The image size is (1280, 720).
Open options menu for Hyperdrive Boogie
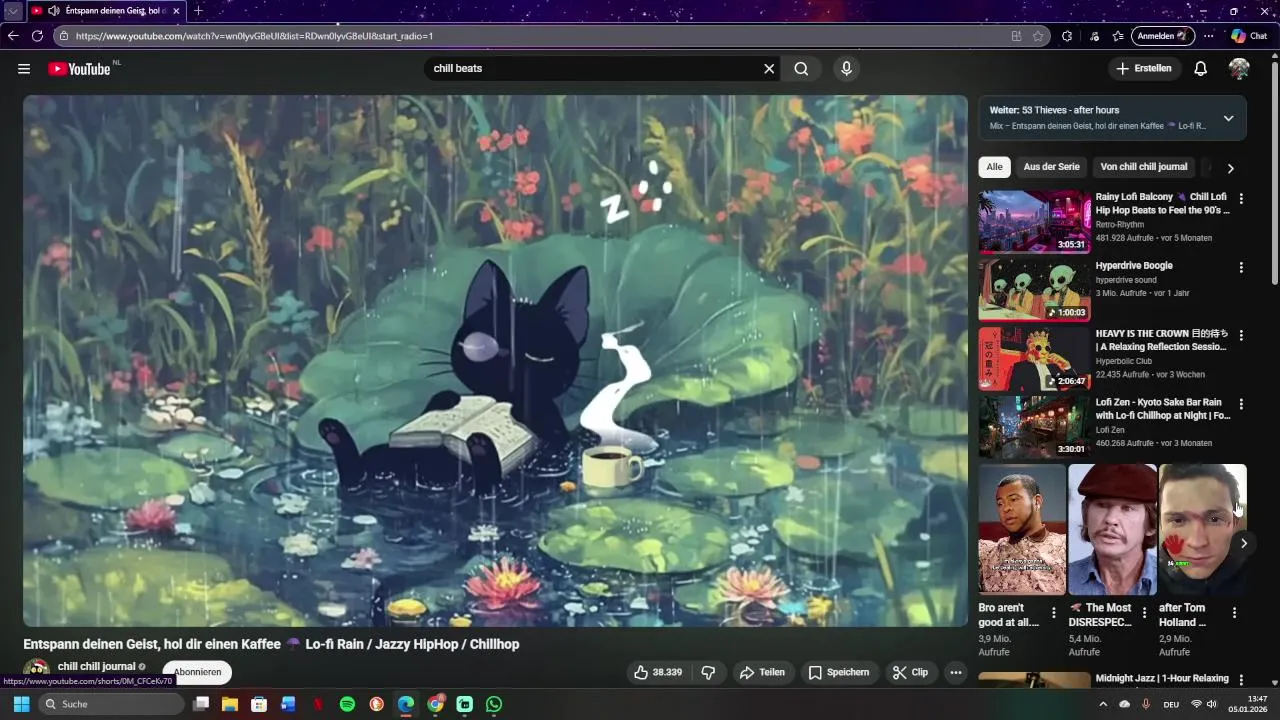(x=1241, y=268)
